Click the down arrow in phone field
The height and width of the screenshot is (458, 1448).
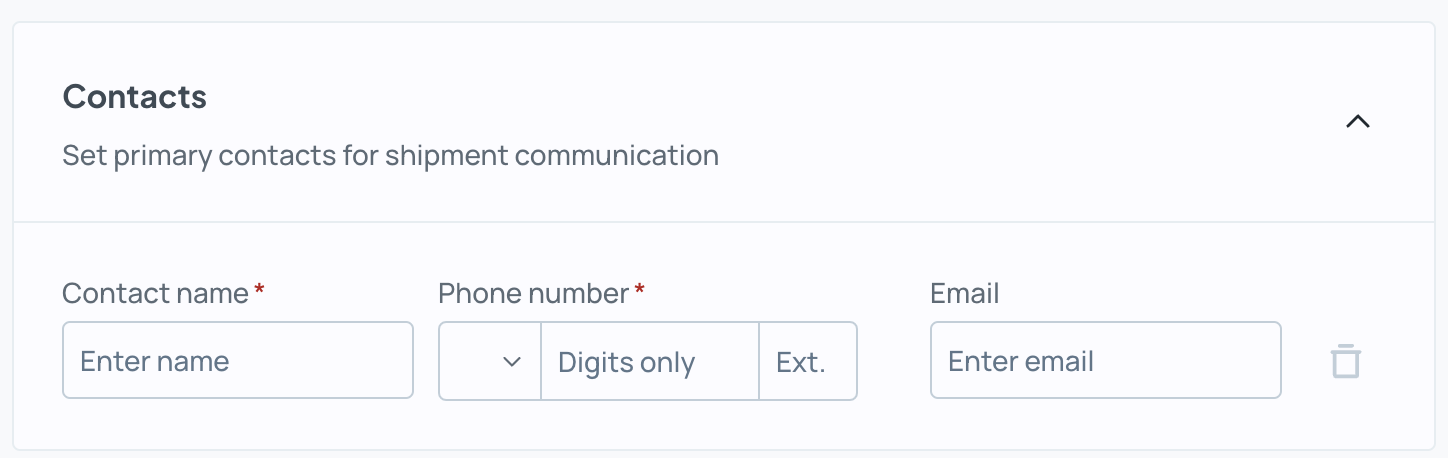512,362
